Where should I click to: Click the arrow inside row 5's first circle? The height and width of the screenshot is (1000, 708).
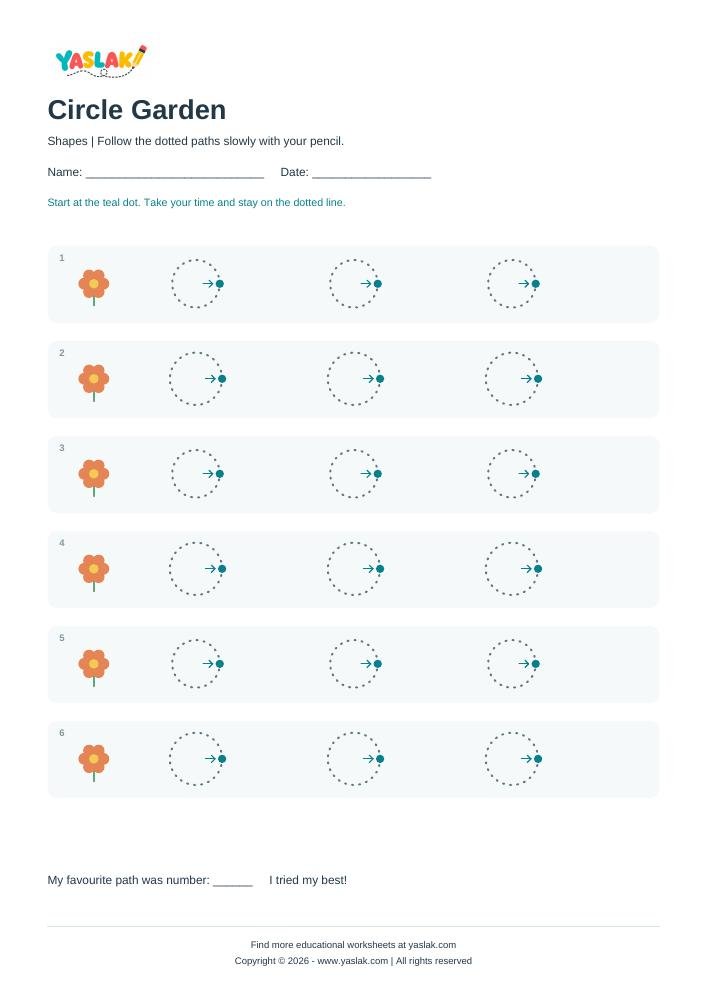coord(208,664)
